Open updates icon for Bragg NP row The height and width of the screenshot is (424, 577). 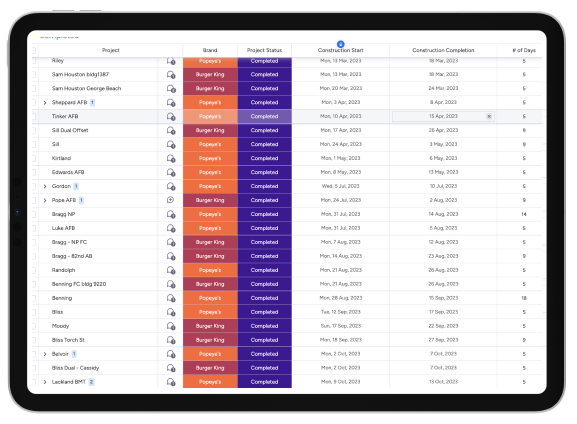171,215
